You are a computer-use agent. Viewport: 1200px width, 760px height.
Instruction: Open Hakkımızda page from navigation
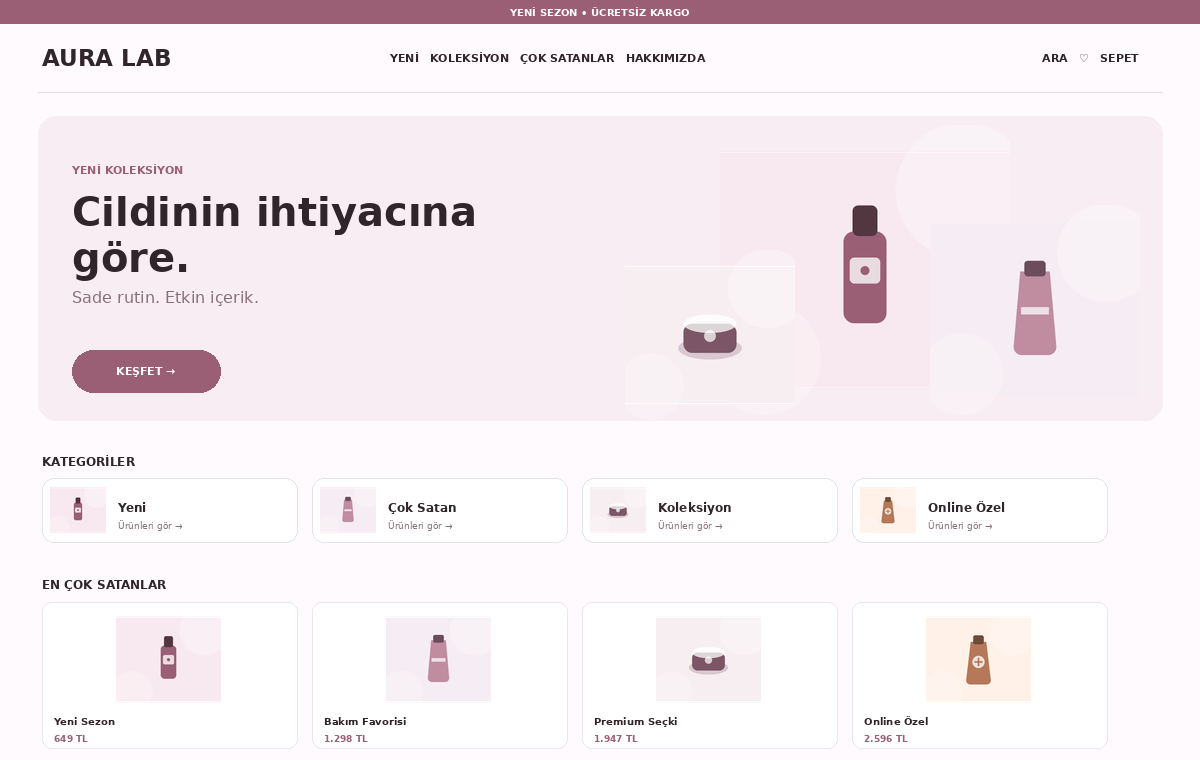pyautogui.click(x=666, y=58)
